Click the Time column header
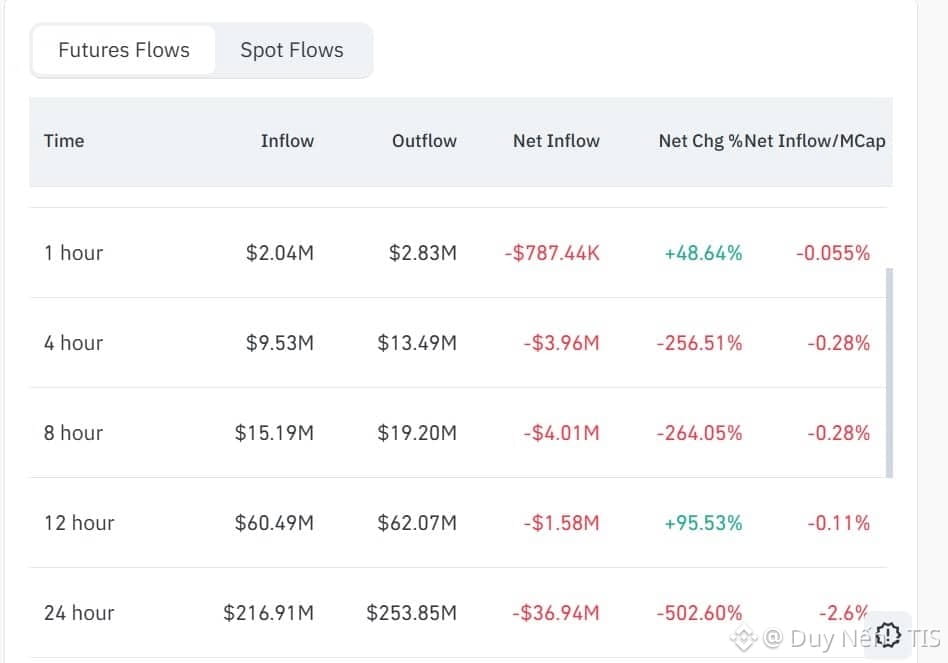The image size is (948, 663). 64,141
